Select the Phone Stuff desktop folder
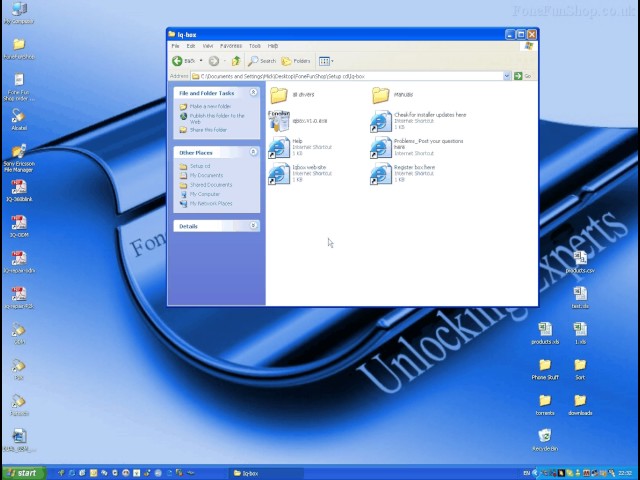The width and height of the screenshot is (640, 480). [x=545, y=369]
